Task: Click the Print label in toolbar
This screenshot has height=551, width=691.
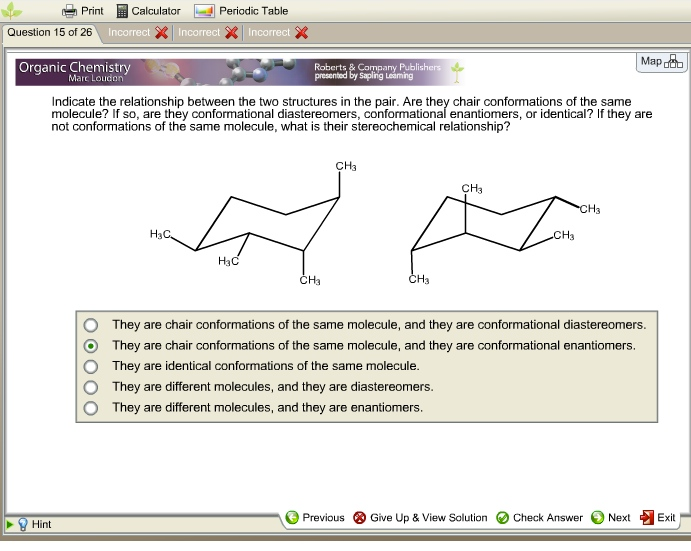Action: coord(92,11)
